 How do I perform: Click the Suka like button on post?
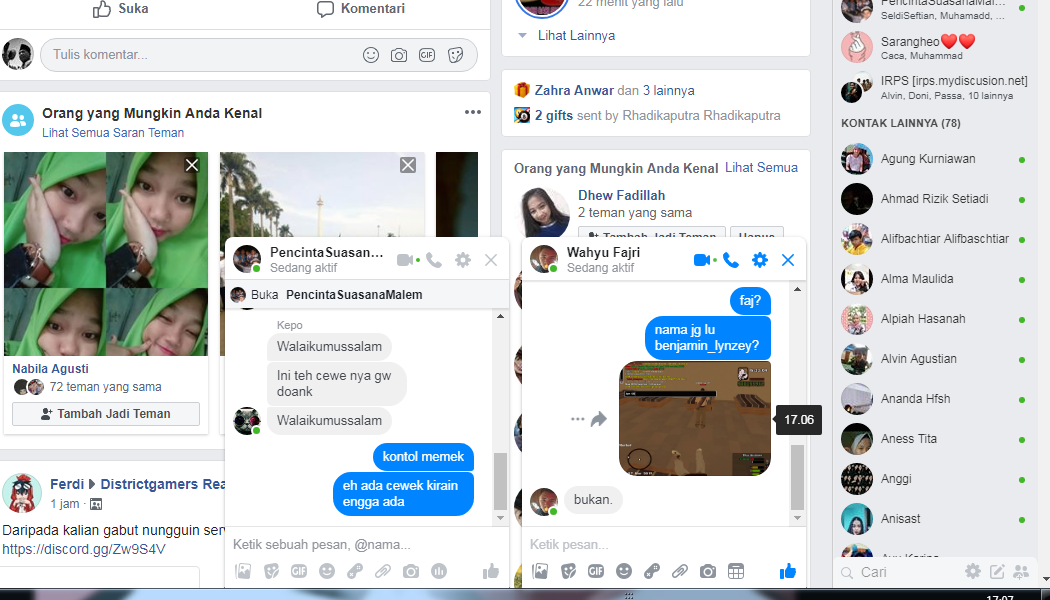(121, 9)
